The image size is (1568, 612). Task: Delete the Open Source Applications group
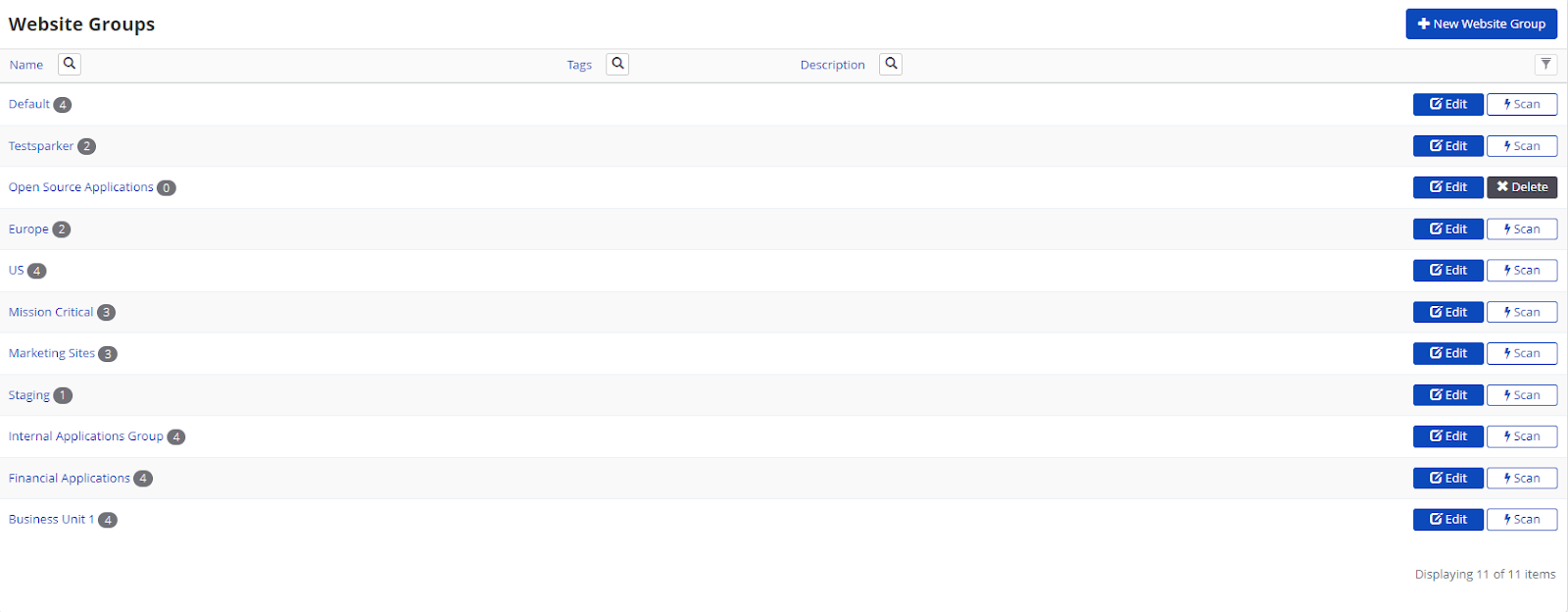pyautogui.click(x=1522, y=187)
